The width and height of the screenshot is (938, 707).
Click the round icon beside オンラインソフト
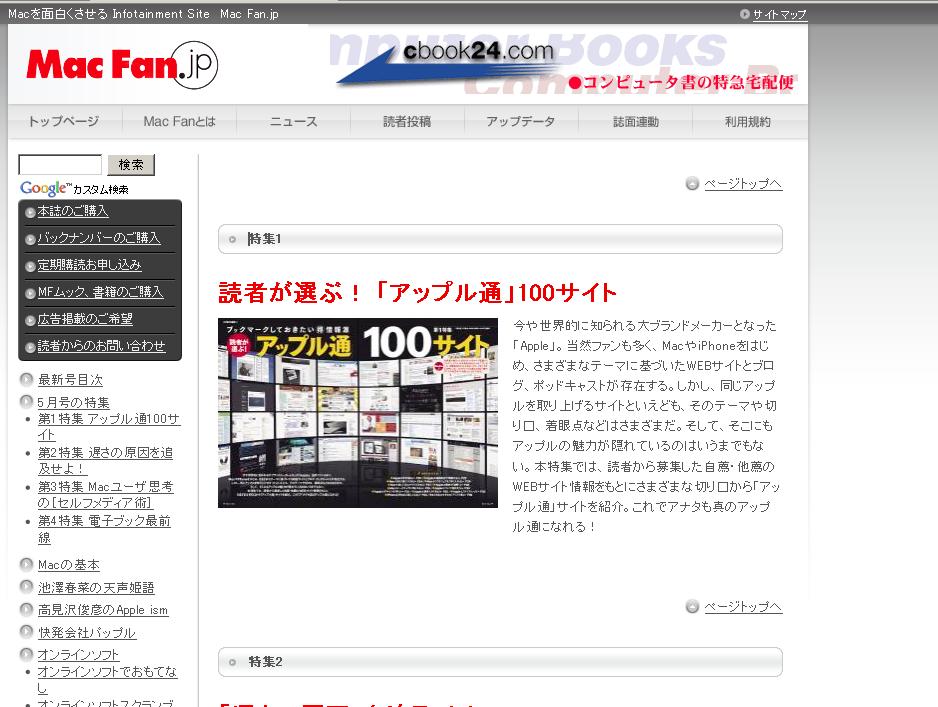coord(26,654)
